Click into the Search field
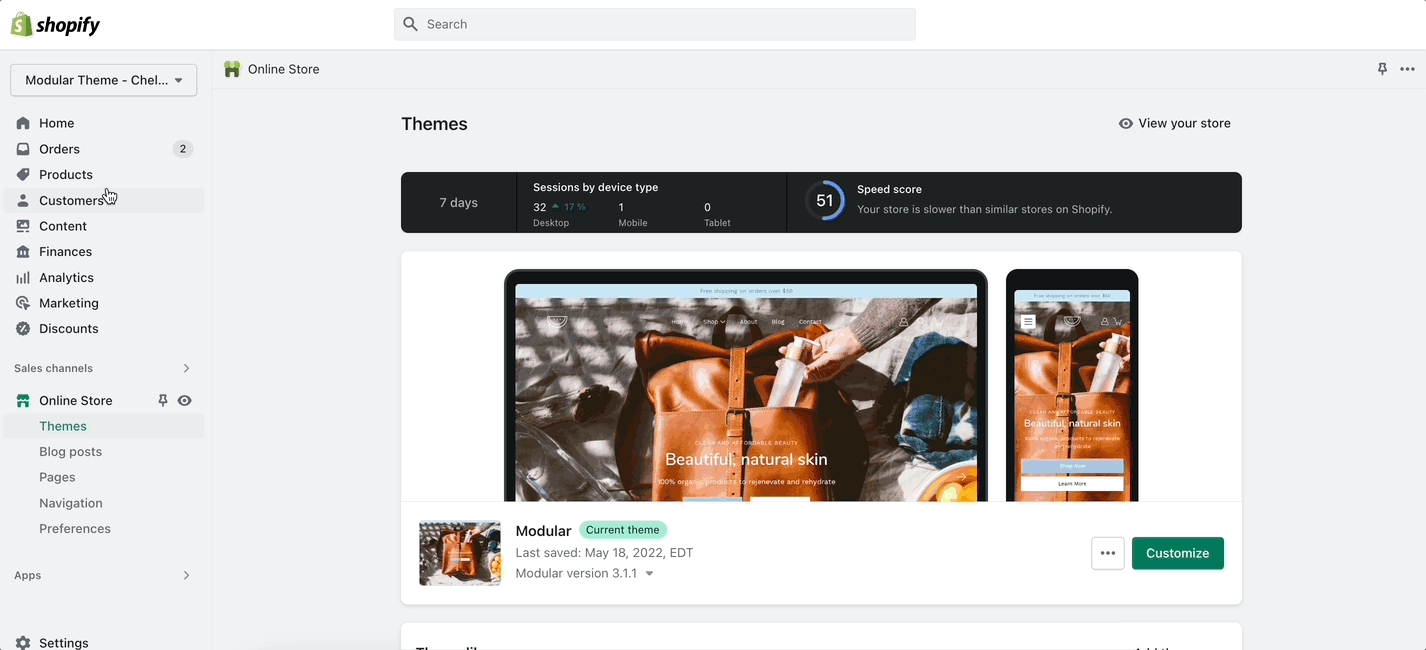 click(655, 24)
